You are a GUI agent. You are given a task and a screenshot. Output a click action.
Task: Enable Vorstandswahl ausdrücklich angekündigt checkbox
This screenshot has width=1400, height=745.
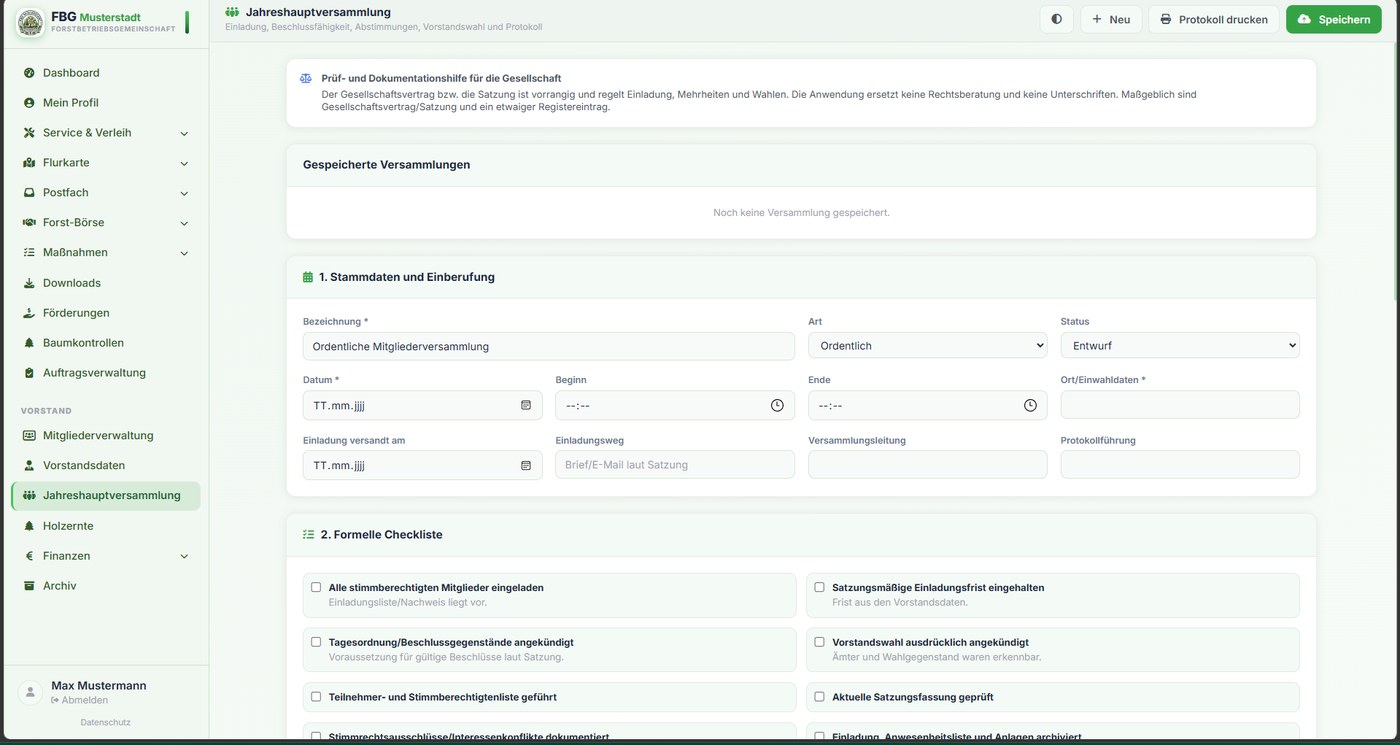[x=819, y=642]
